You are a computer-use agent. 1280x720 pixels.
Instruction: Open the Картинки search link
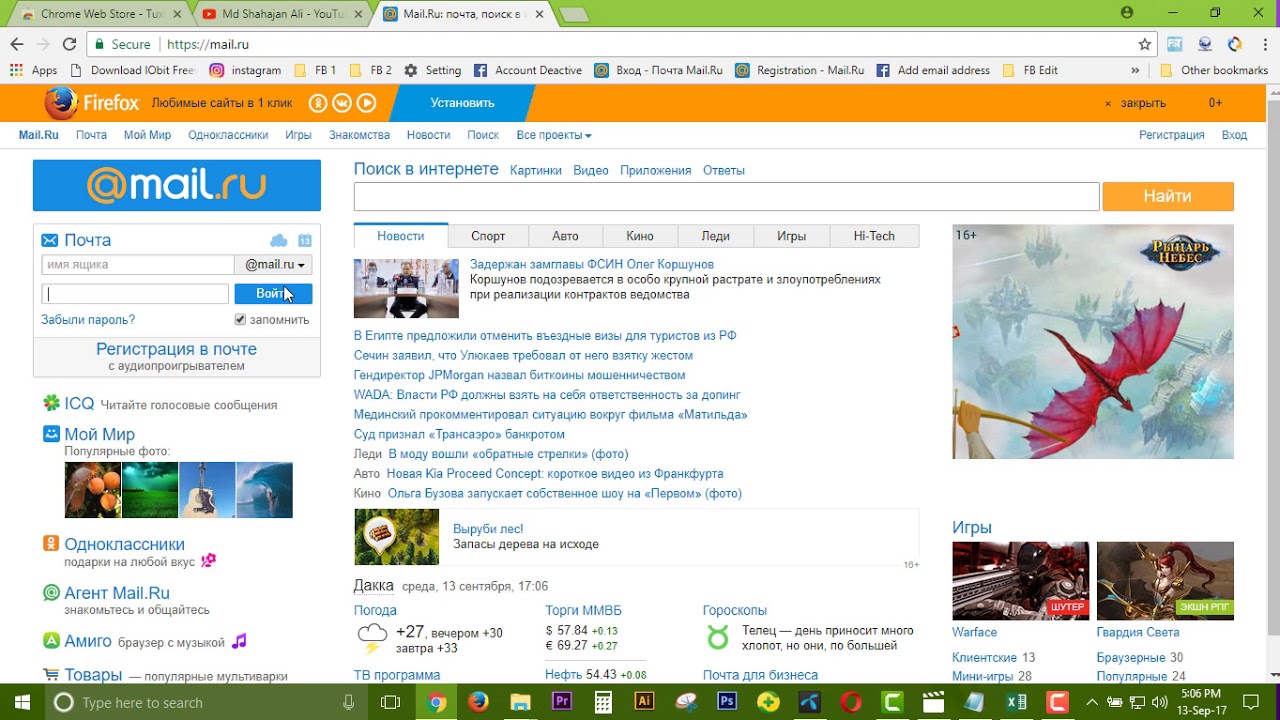pyautogui.click(x=535, y=171)
